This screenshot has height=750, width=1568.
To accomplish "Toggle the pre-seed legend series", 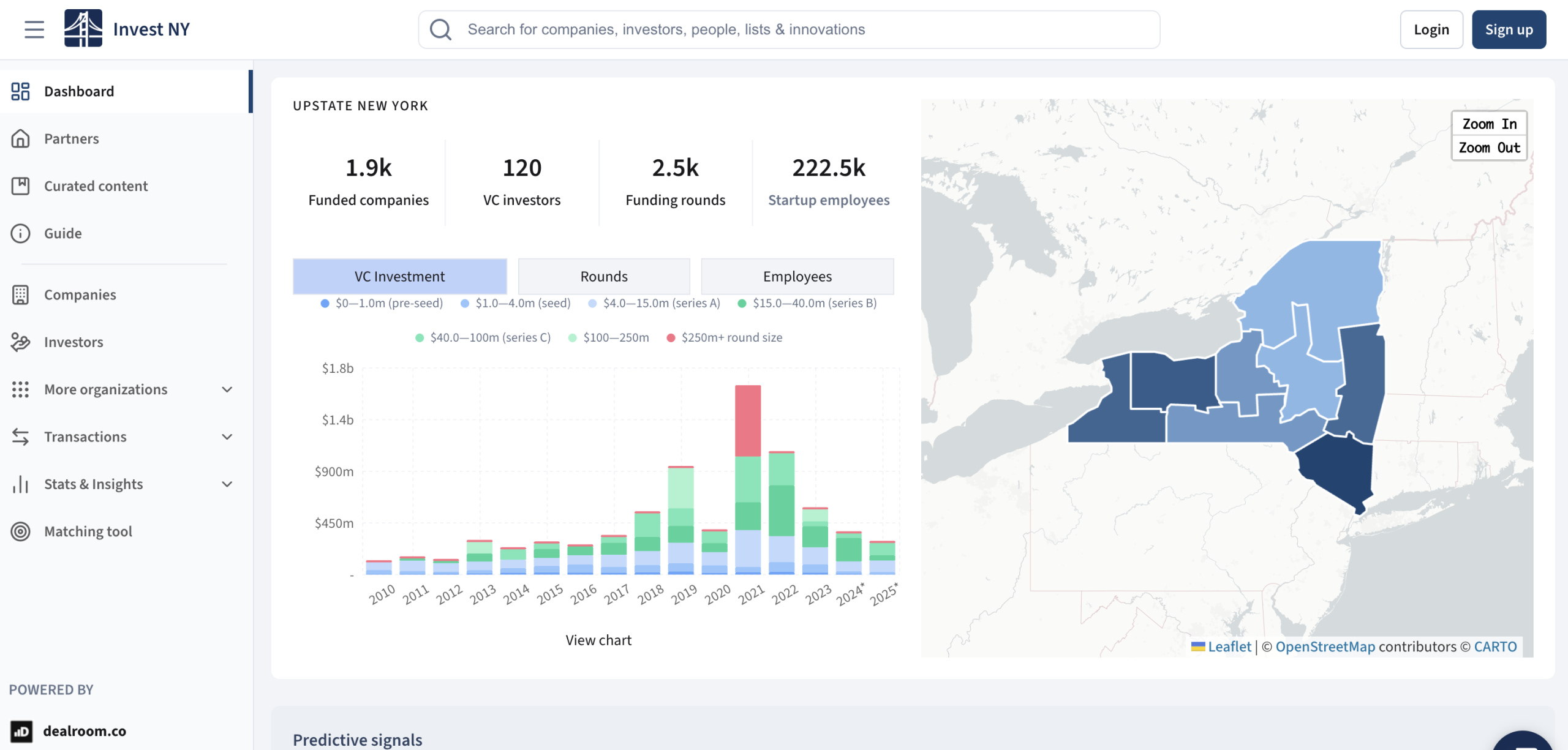I will 382,303.
